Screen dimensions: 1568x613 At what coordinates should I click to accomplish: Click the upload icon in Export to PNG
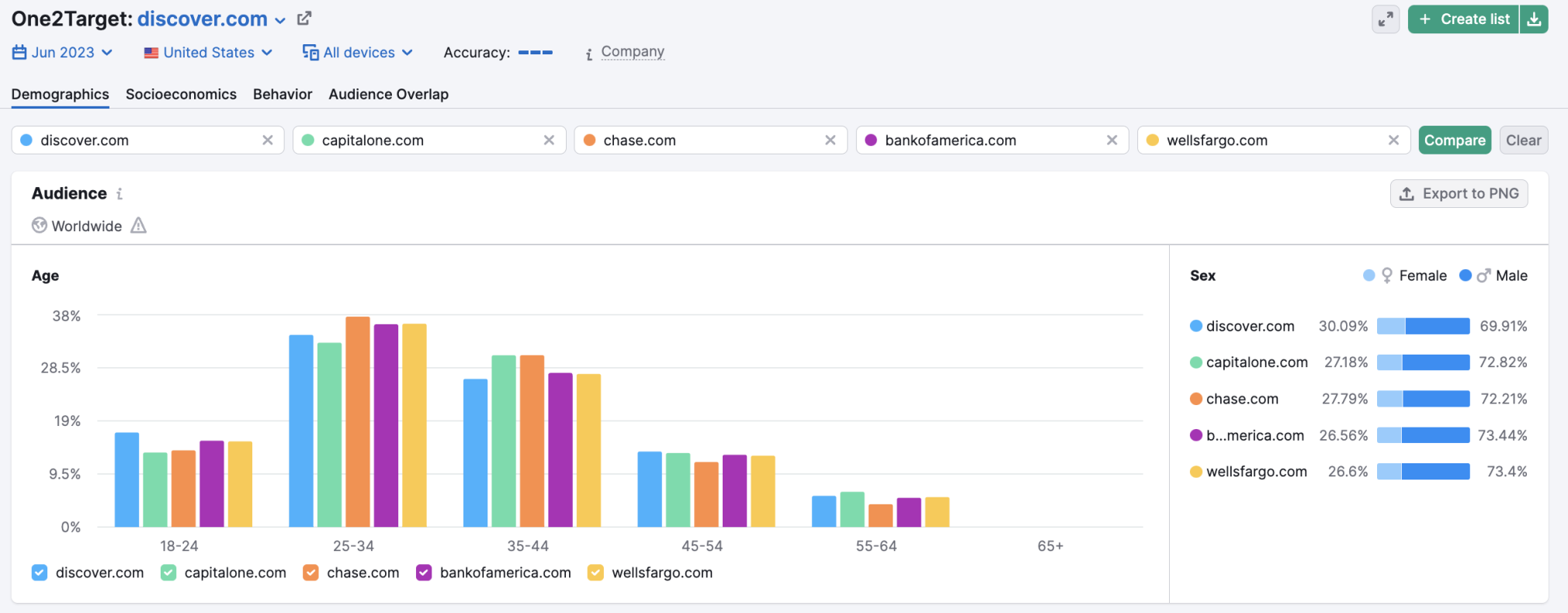(x=1407, y=194)
